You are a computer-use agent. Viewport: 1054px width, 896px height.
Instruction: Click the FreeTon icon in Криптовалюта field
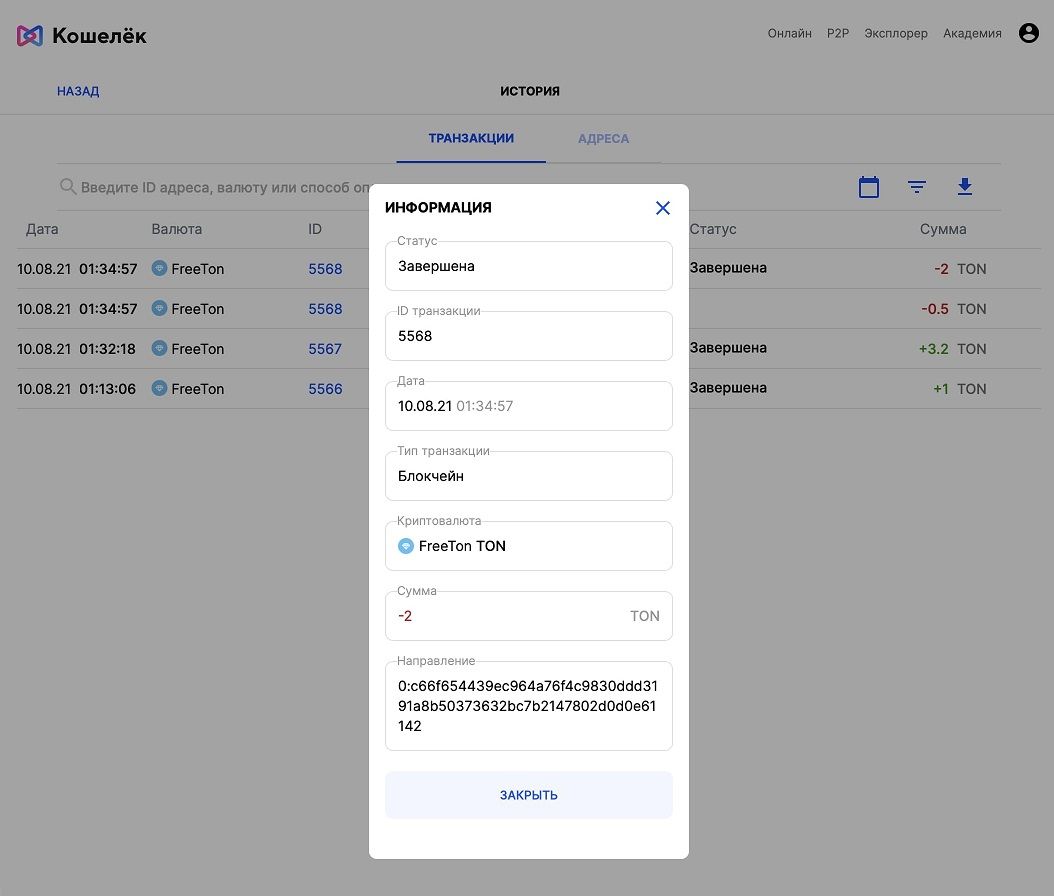coord(405,546)
